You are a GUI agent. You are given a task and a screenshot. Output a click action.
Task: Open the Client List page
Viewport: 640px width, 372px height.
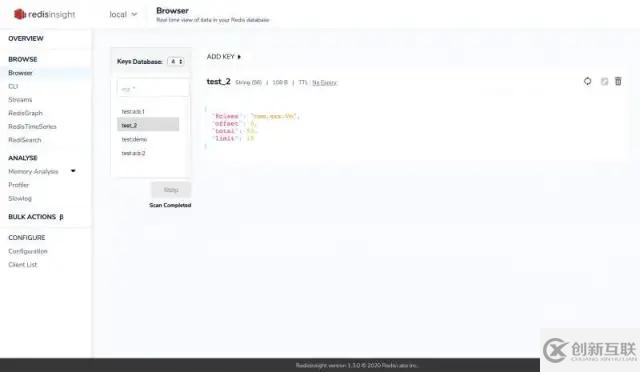22,265
